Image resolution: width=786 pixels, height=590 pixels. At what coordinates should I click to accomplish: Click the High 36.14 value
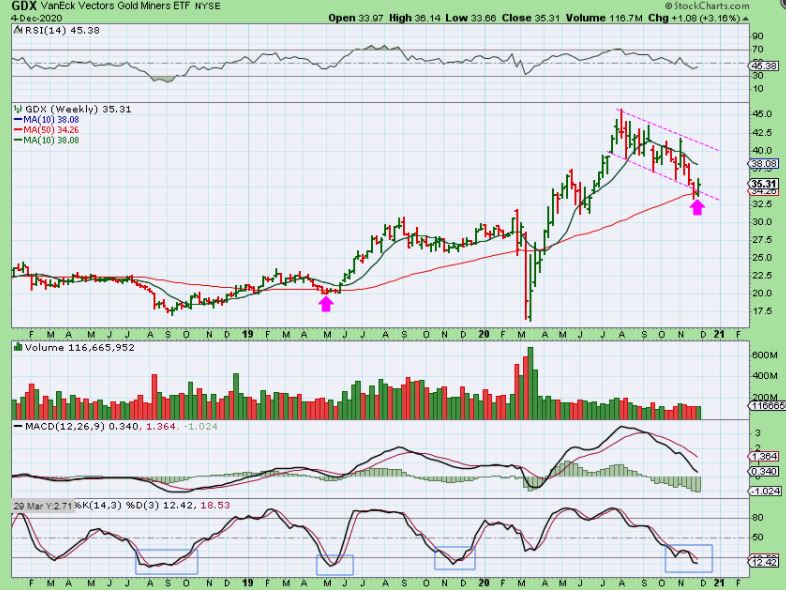tap(415, 18)
